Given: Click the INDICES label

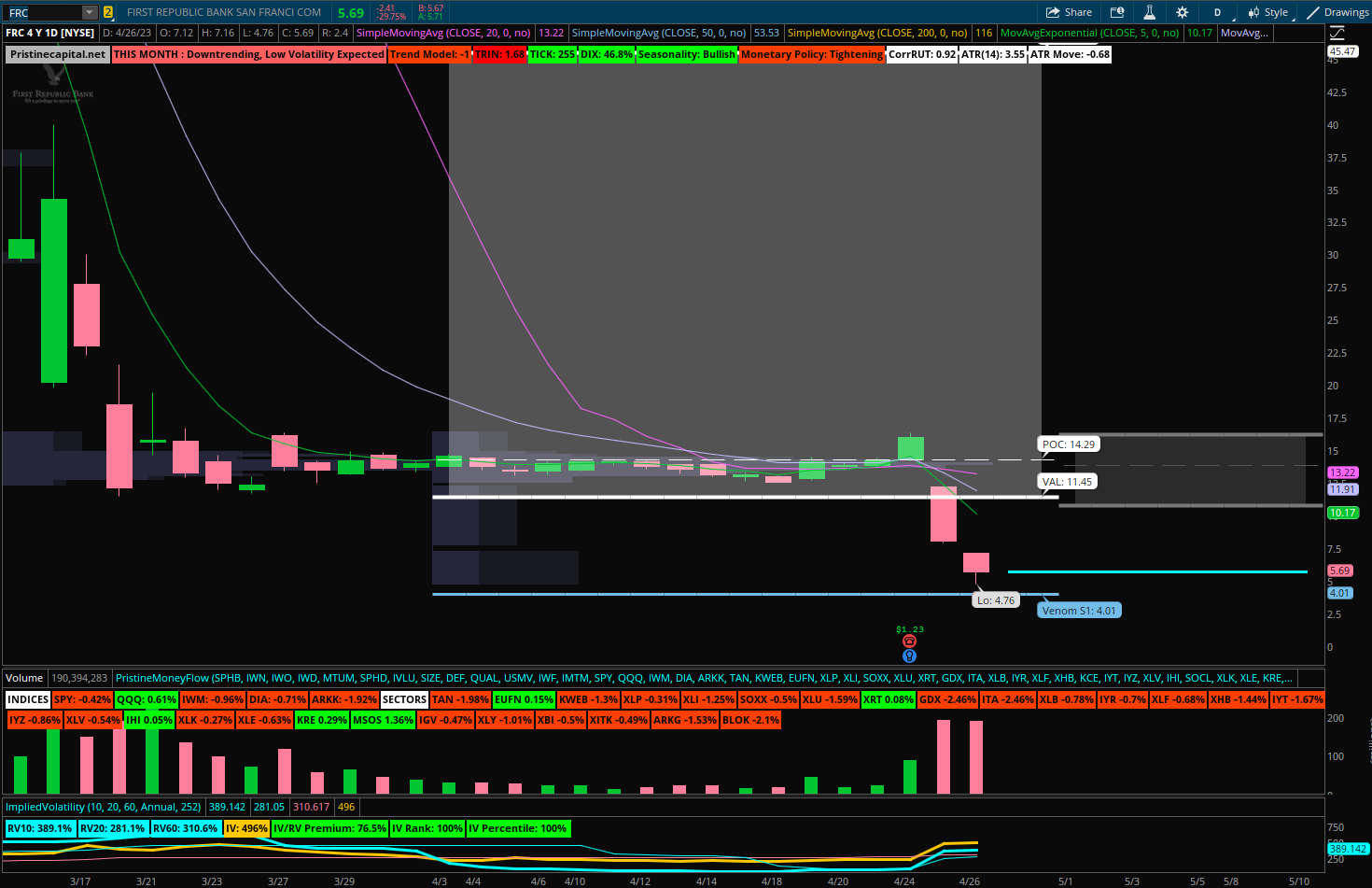Looking at the screenshot, I should (x=28, y=699).
